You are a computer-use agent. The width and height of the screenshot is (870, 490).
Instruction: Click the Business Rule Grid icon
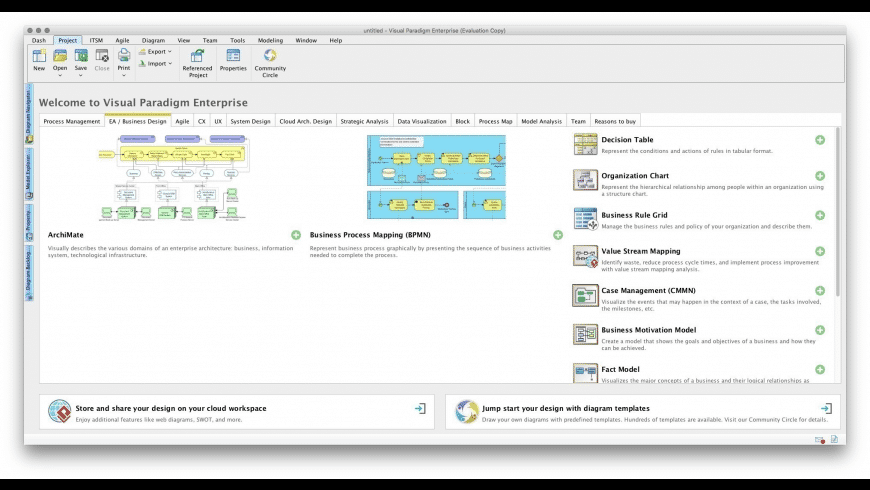coord(585,219)
